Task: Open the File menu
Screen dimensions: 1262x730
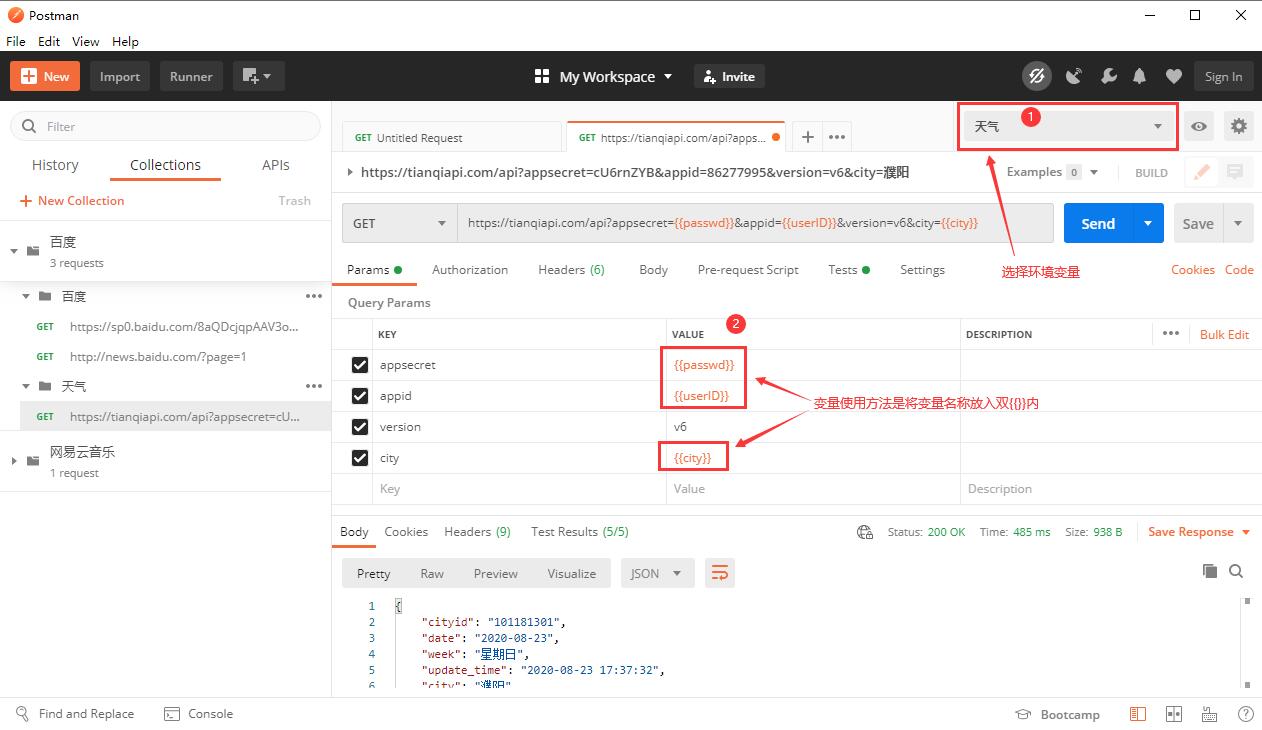Action: coord(16,41)
